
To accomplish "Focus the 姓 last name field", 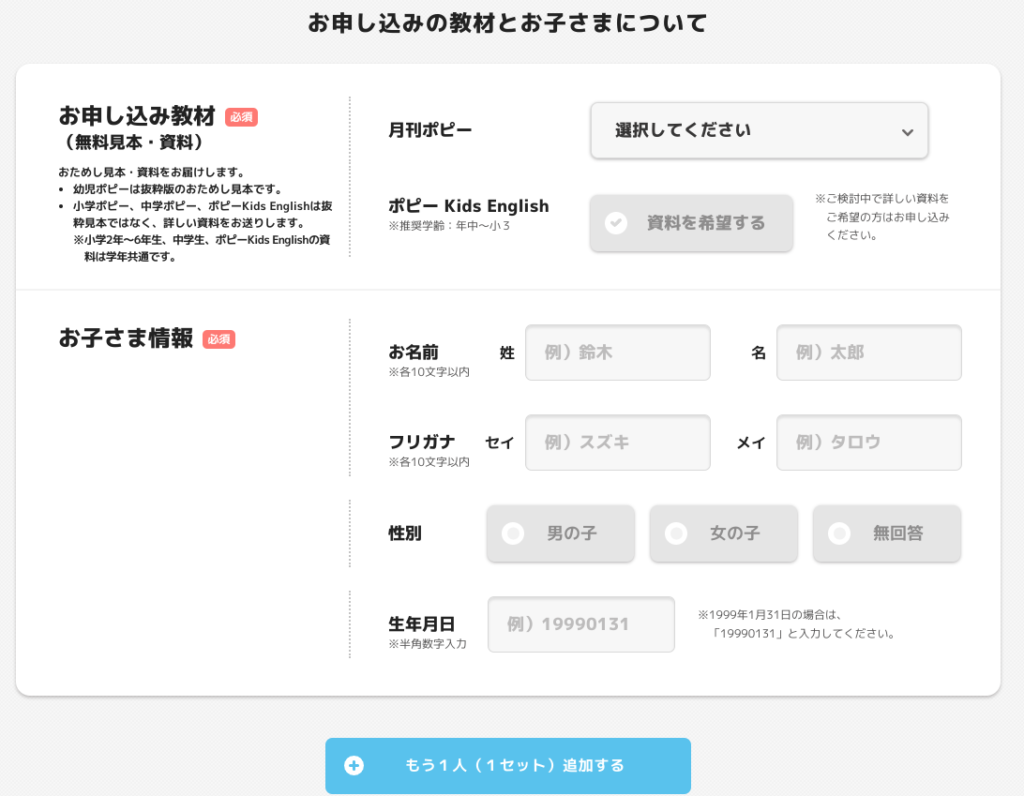I will [618, 353].
